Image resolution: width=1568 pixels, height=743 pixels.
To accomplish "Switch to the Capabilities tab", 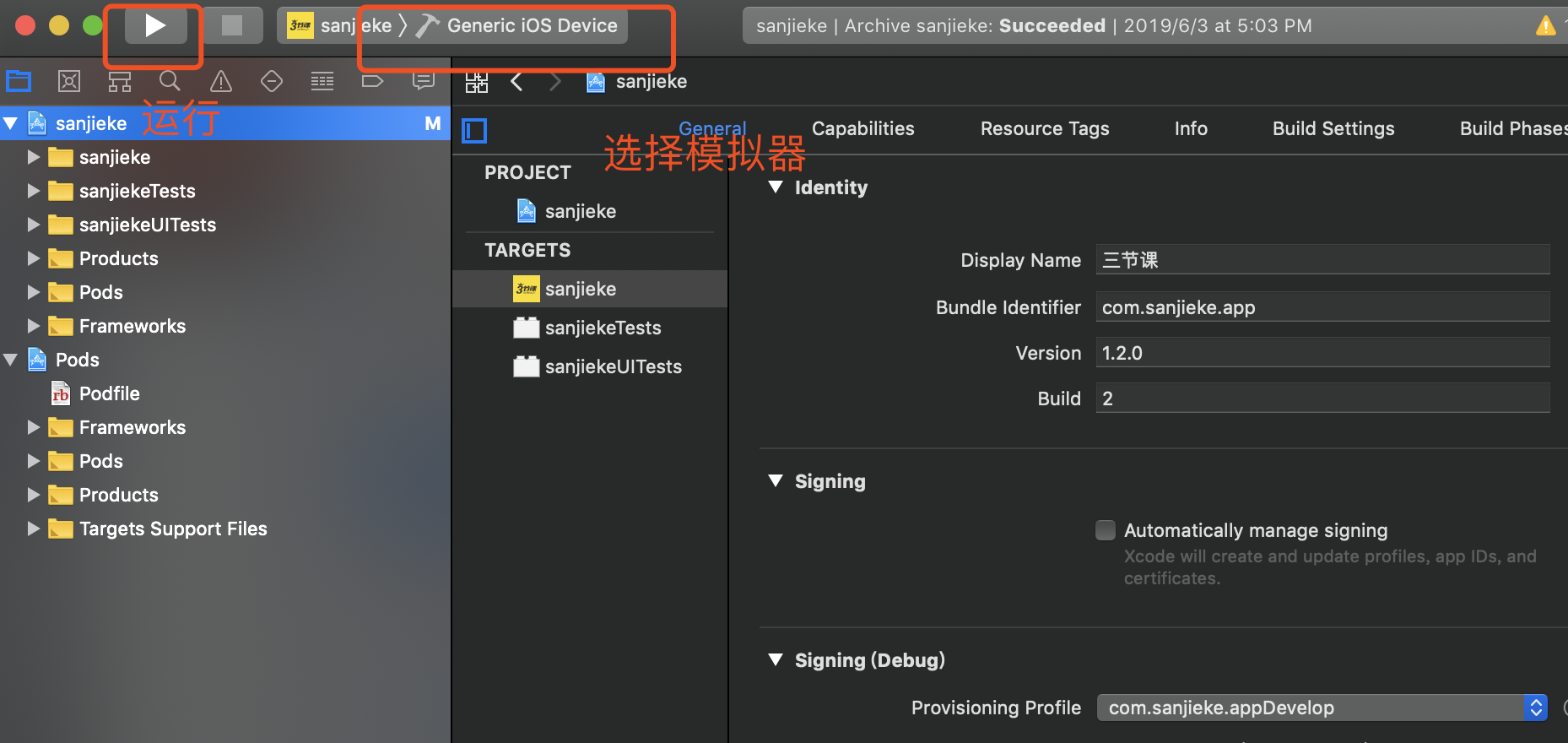I will pyautogui.click(x=862, y=128).
